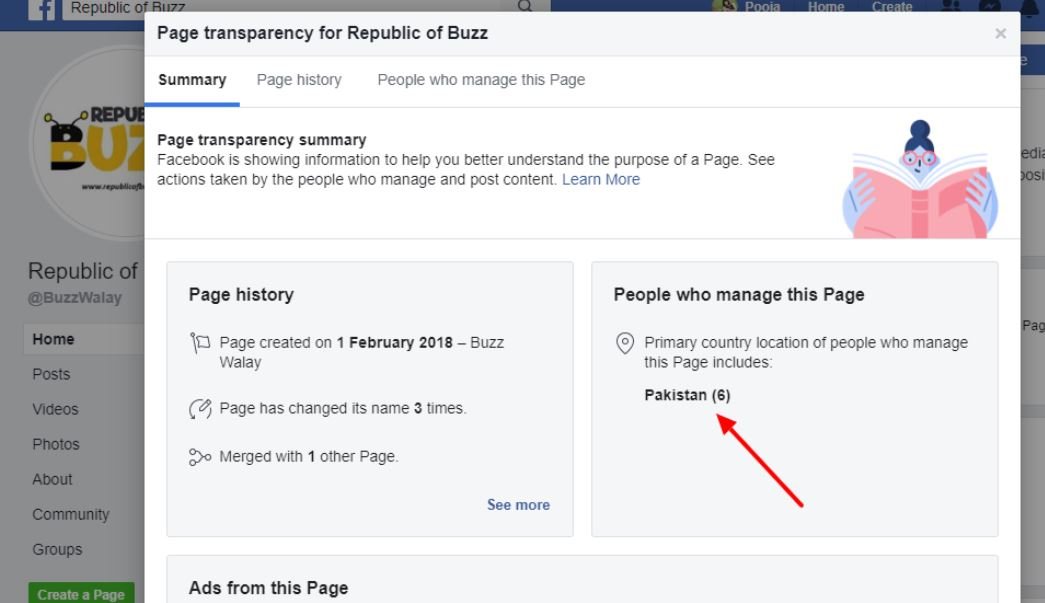Click the Republic of Buzz profile picture
The height and width of the screenshot is (603, 1045).
tap(88, 143)
